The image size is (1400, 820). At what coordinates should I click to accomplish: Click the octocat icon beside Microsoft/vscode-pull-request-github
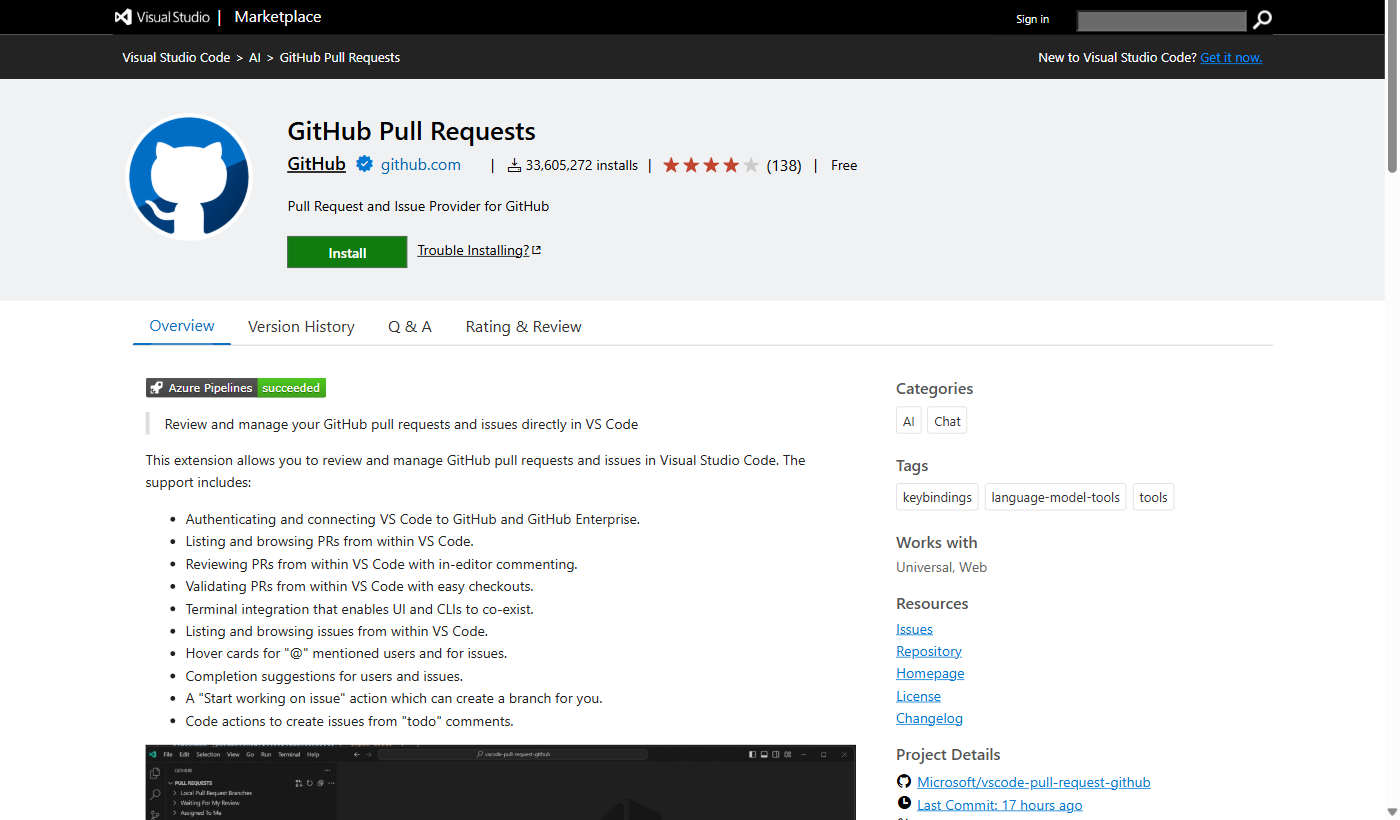click(903, 781)
